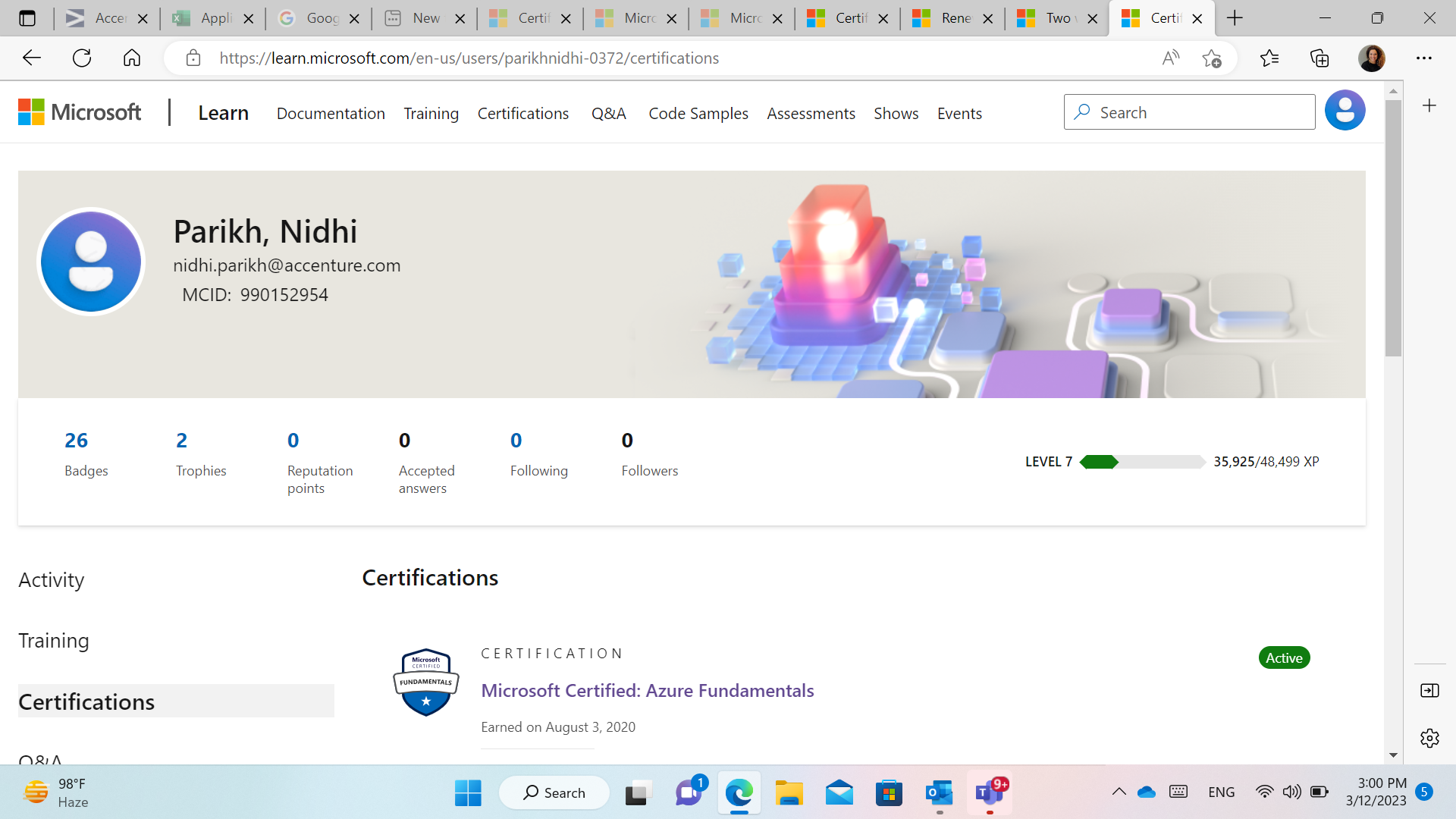Open Microsoft Teams taskbar icon
The image size is (1456, 819).
tap(990, 793)
